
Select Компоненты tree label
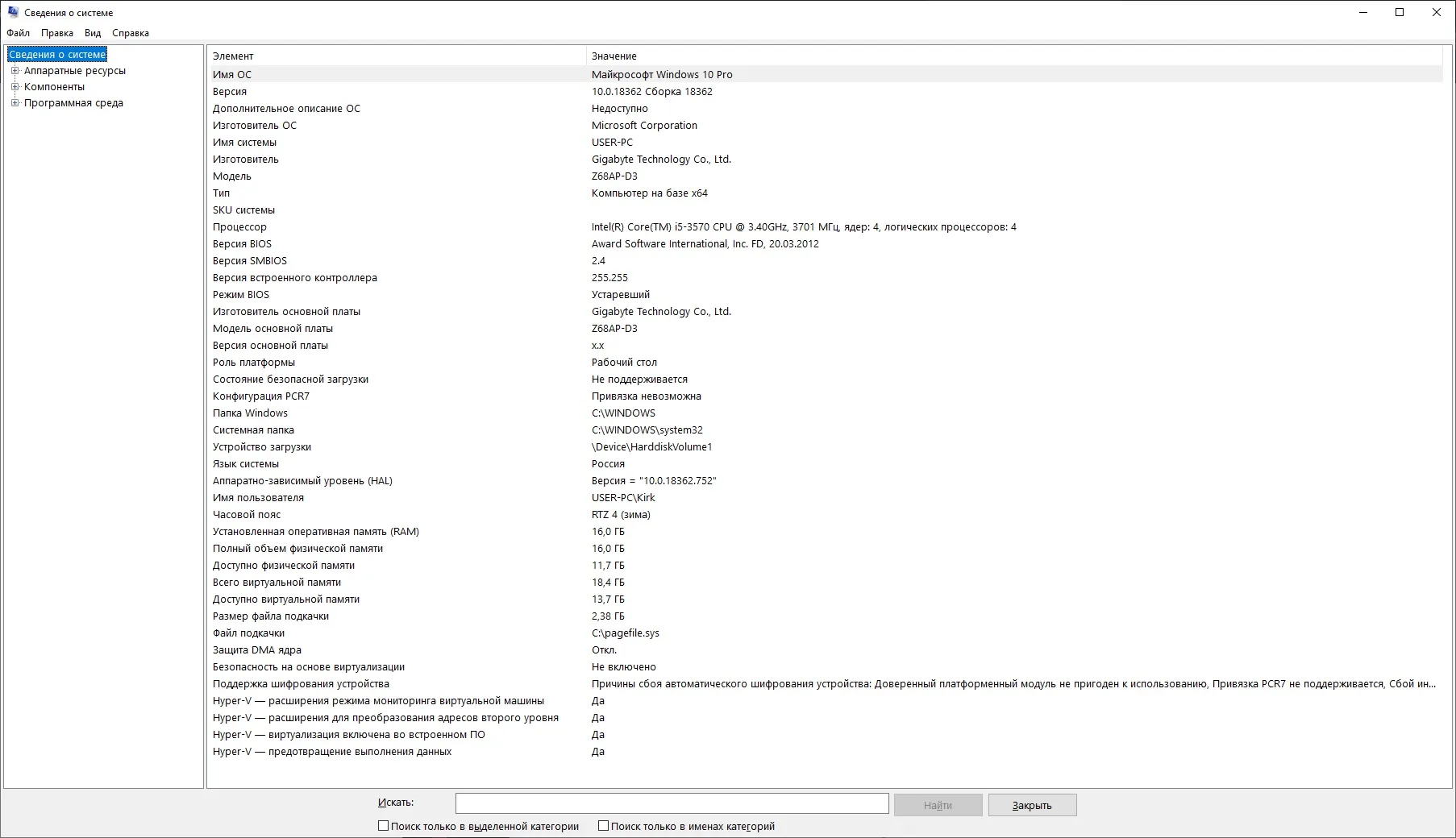(54, 86)
